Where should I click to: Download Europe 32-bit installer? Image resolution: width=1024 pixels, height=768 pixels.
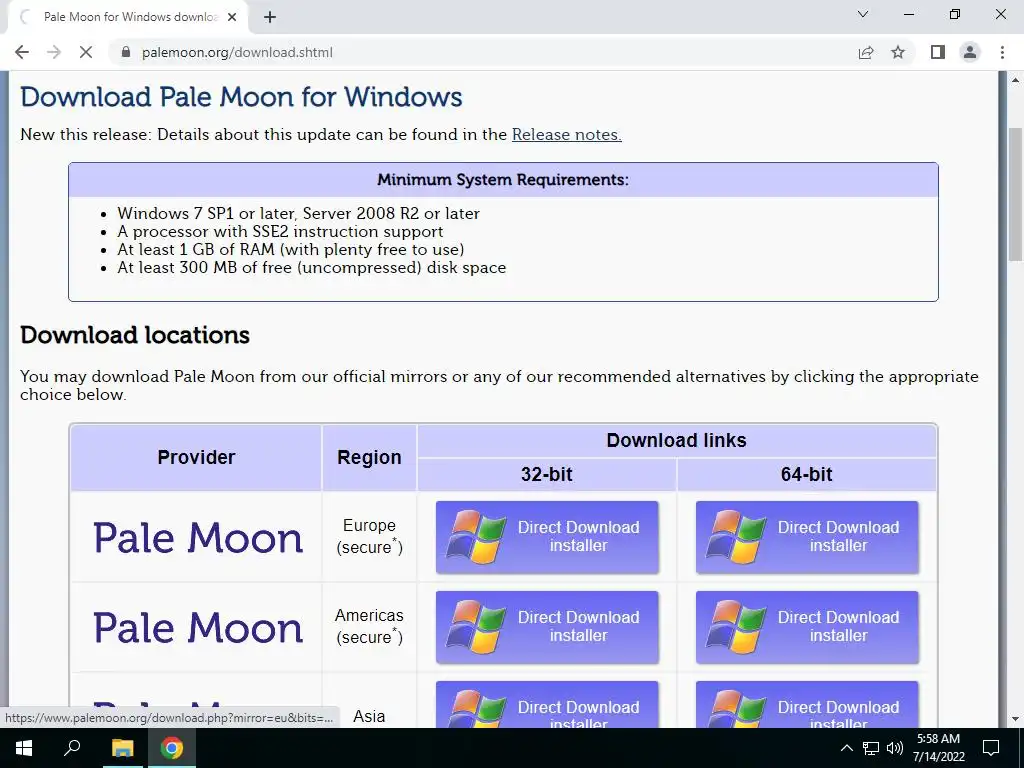547,537
